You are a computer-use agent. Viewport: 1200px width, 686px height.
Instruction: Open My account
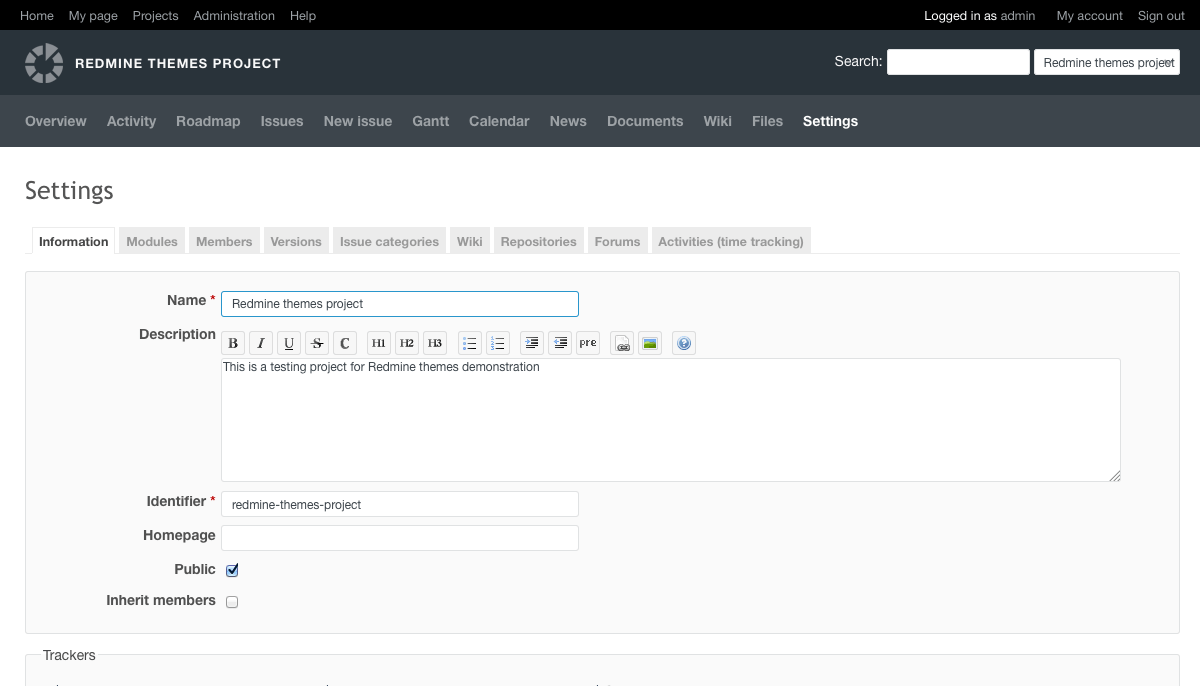coord(1090,15)
